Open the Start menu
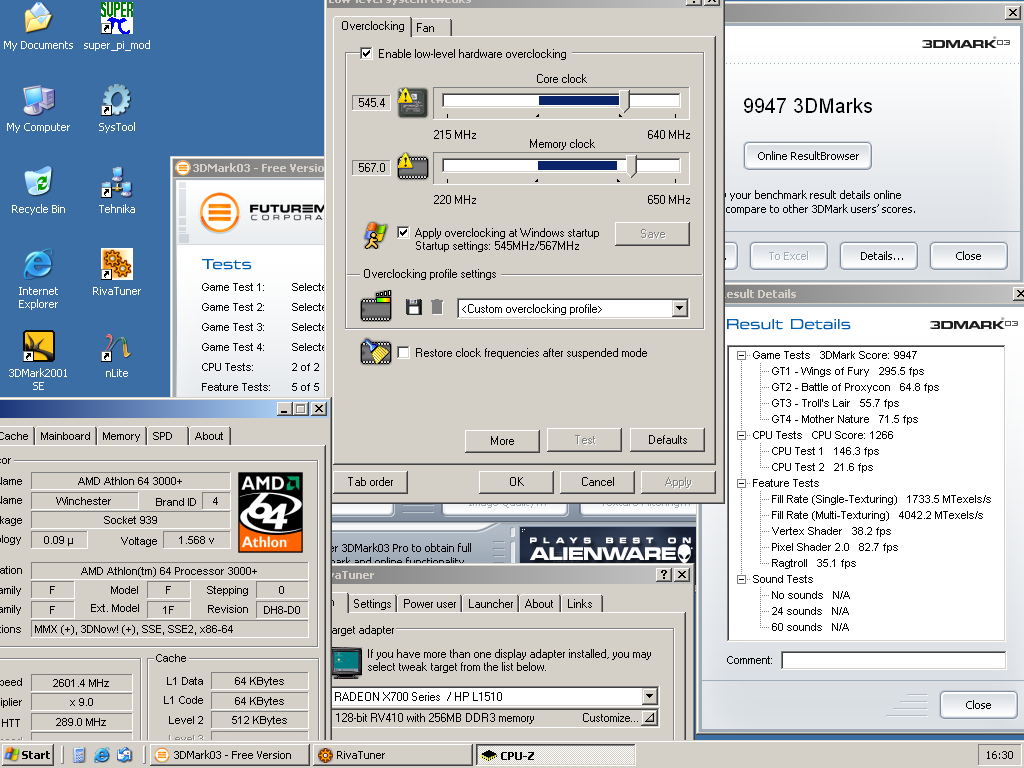 pos(29,755)
